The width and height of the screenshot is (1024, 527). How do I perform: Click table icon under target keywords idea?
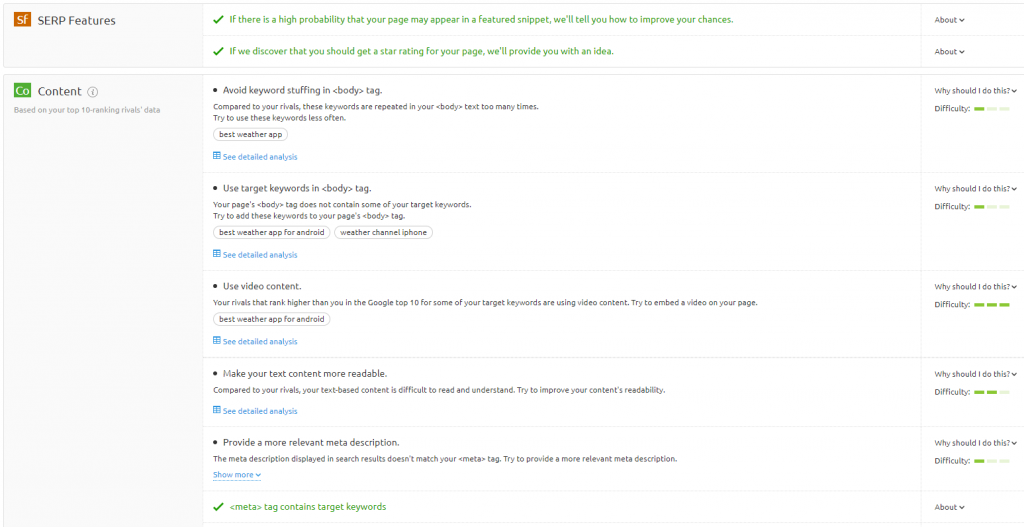pyautogui.click(x=217, y=255)
